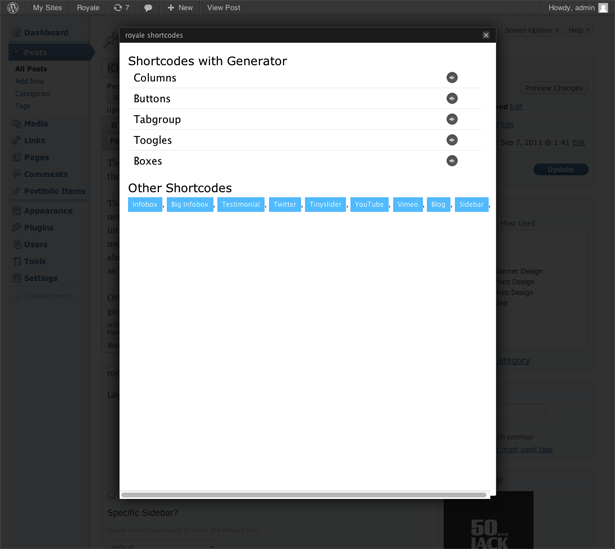The width and height of the screenshot is (615, 549).
Task: Click the View Post link
Action: tap(223, 8)
